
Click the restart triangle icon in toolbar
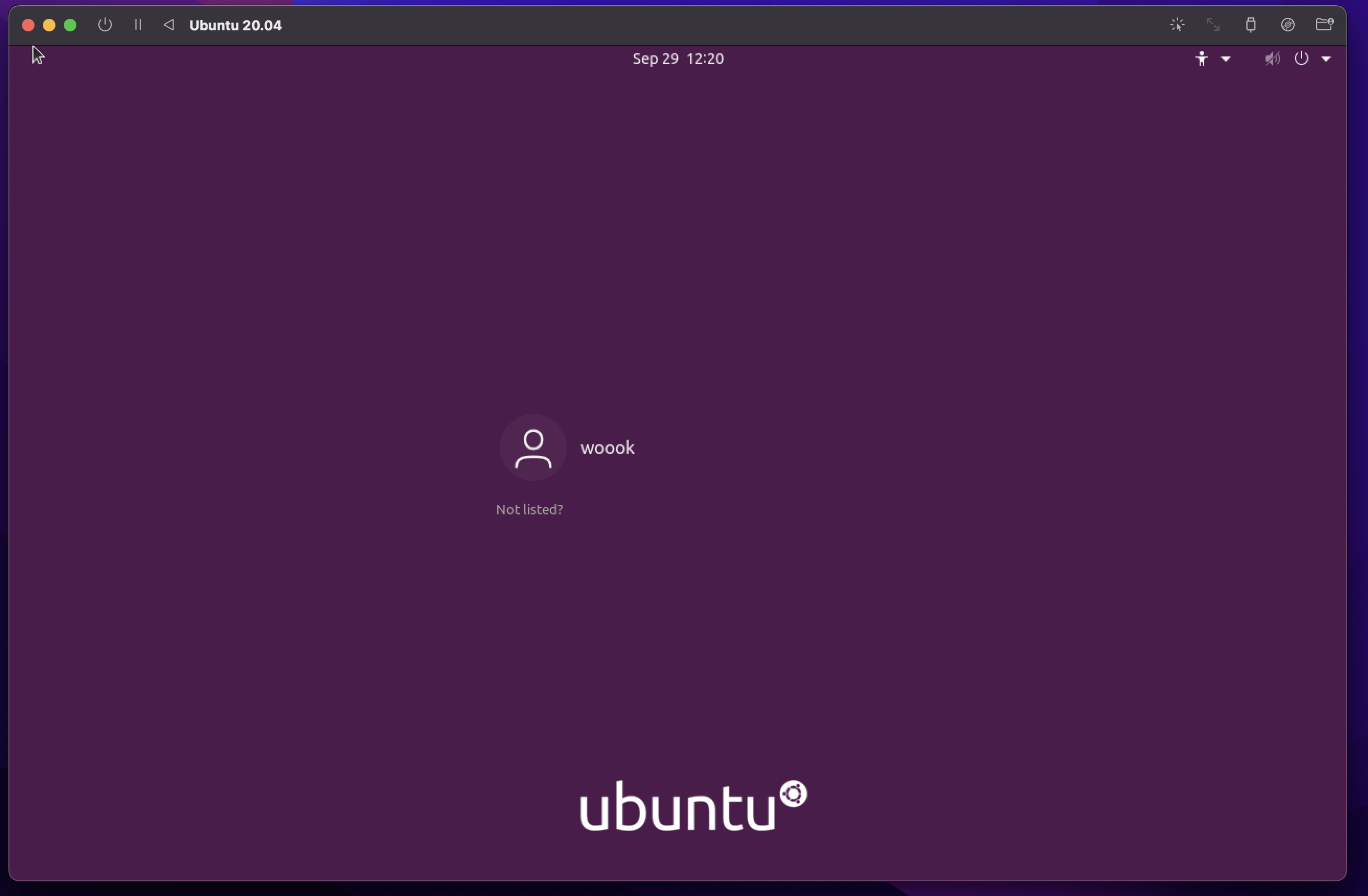click(x=168, y=25)
